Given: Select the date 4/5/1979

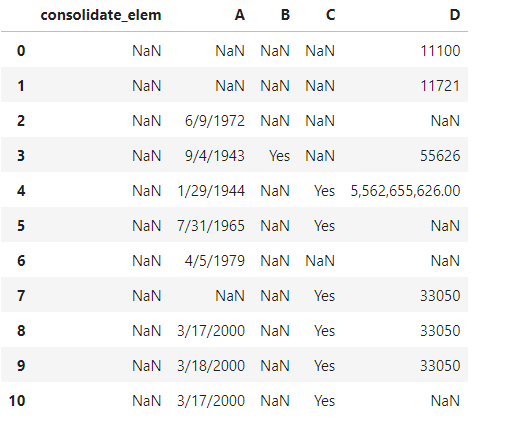Looking at the screenshot, I should click(215, 261).
